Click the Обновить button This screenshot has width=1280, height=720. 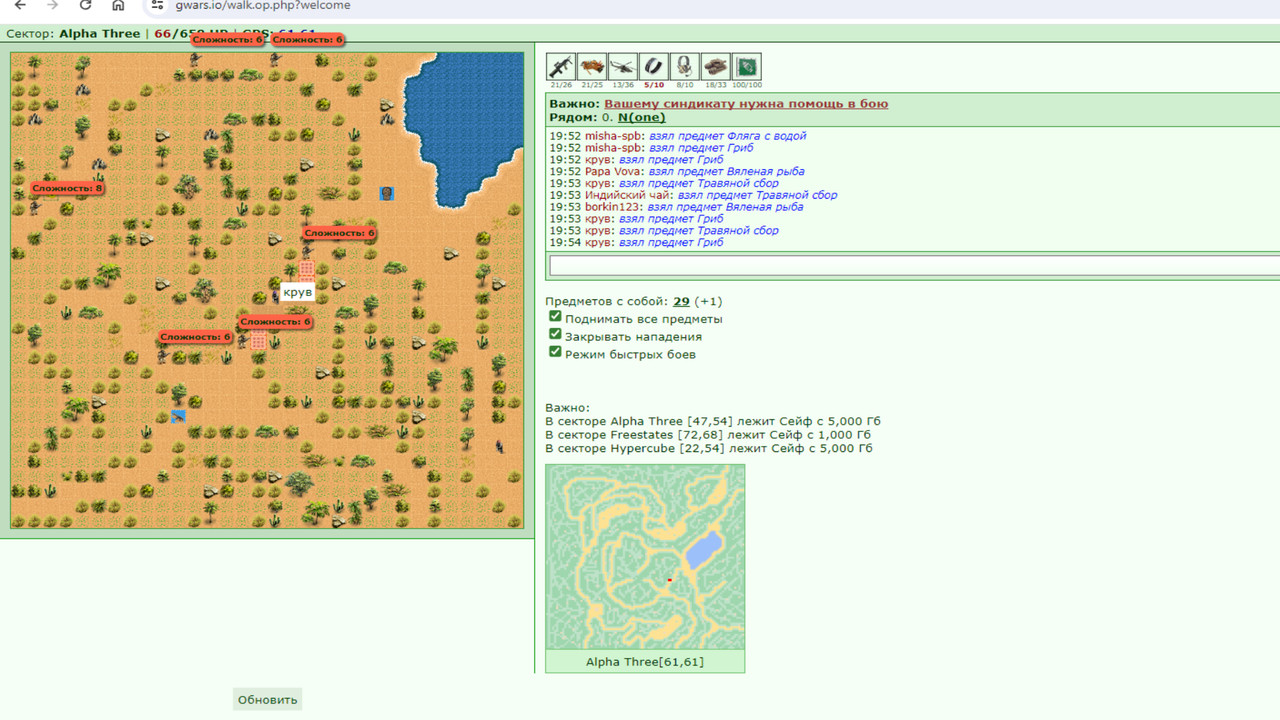coord(268,699)
